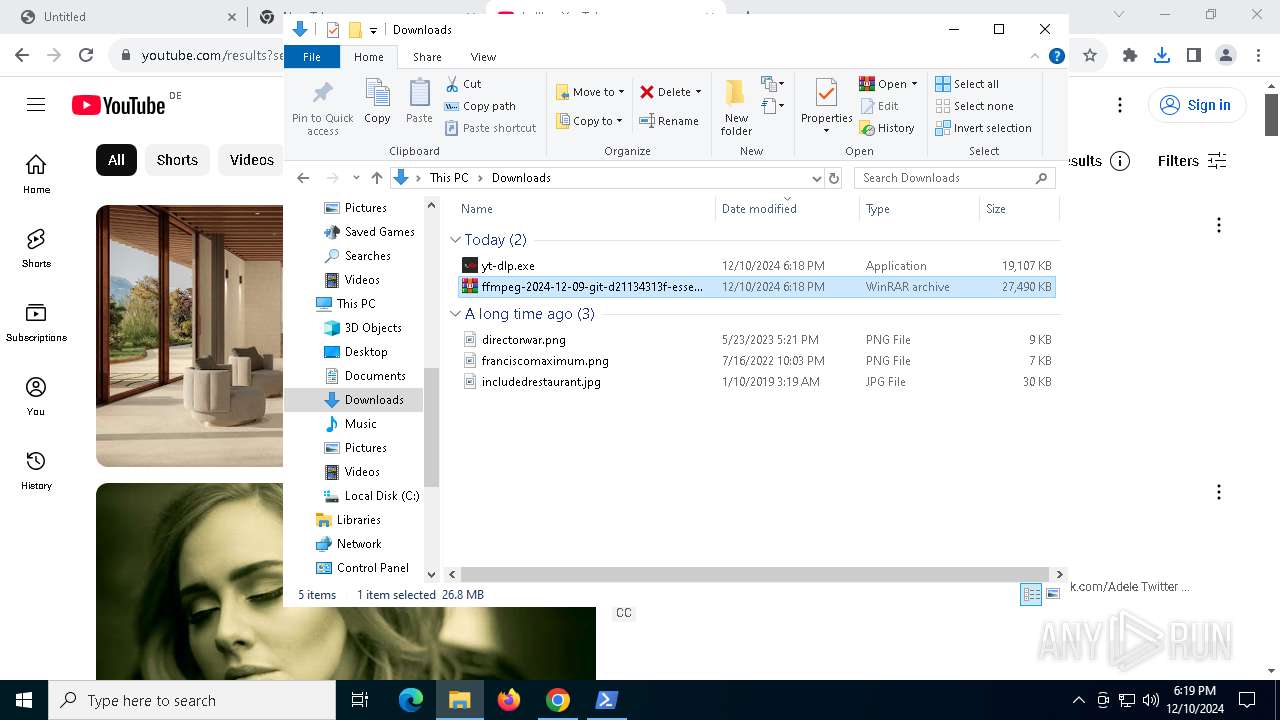Open YouTube Home in sidebar
Viewport: 1280px width, 720px height.
tap(36, 174)
